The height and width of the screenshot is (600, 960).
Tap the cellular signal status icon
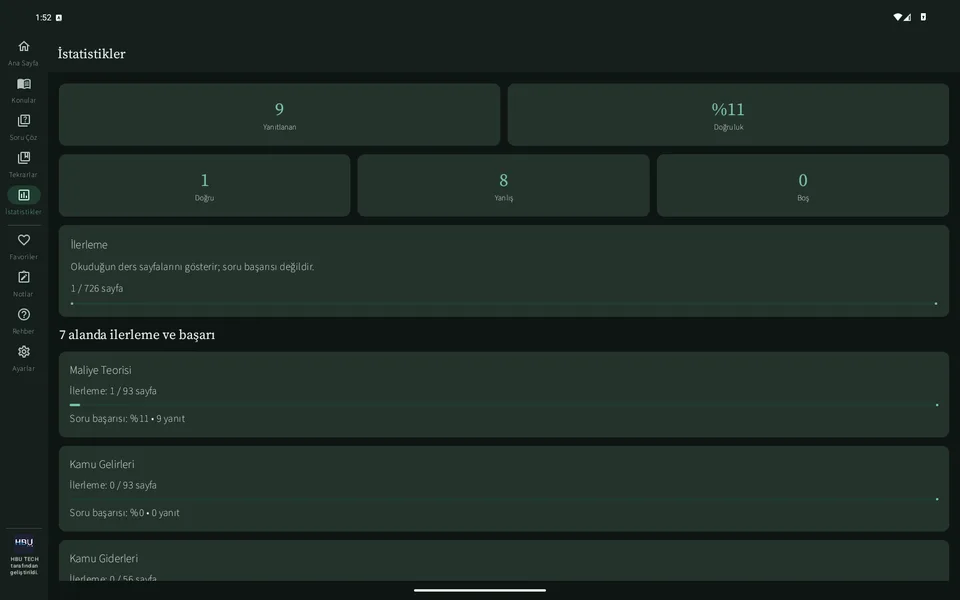(x=907, y=17)
